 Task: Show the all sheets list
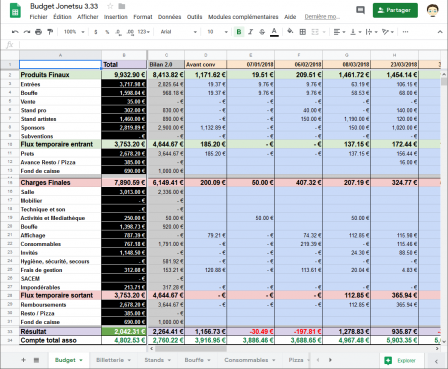pyautogui.click(x=36, y=360)
